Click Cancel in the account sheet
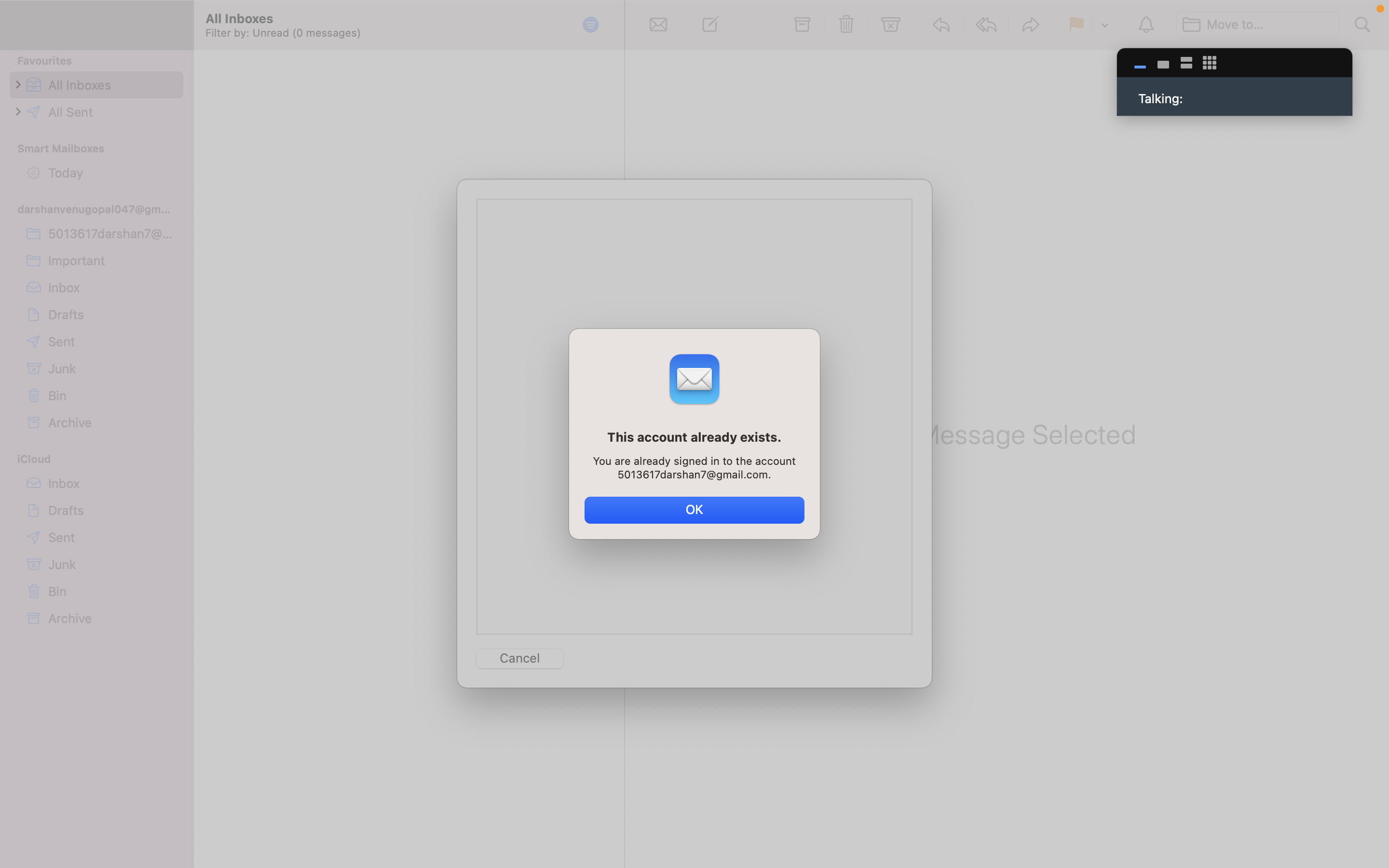 pyautogui.click(x=519, y=658)
